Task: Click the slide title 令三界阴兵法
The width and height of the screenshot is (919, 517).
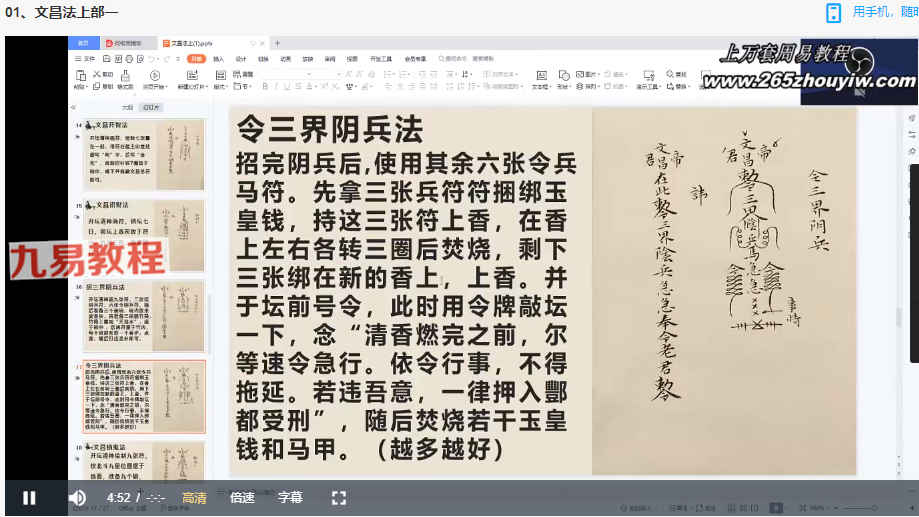Action: (x=329, y=128)
